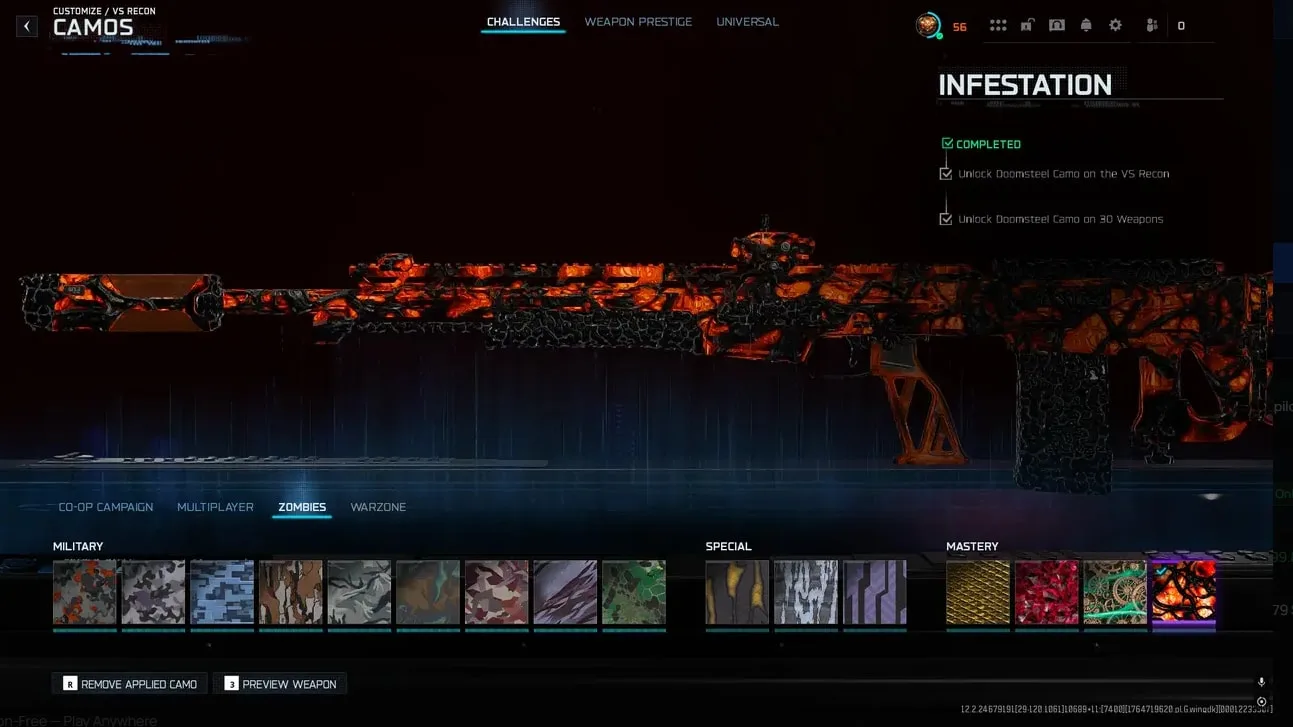The height and width of the screenshot is (727, 1293).
Task: Click the MILITARY category heading
Action: click(x=78, y=546)
